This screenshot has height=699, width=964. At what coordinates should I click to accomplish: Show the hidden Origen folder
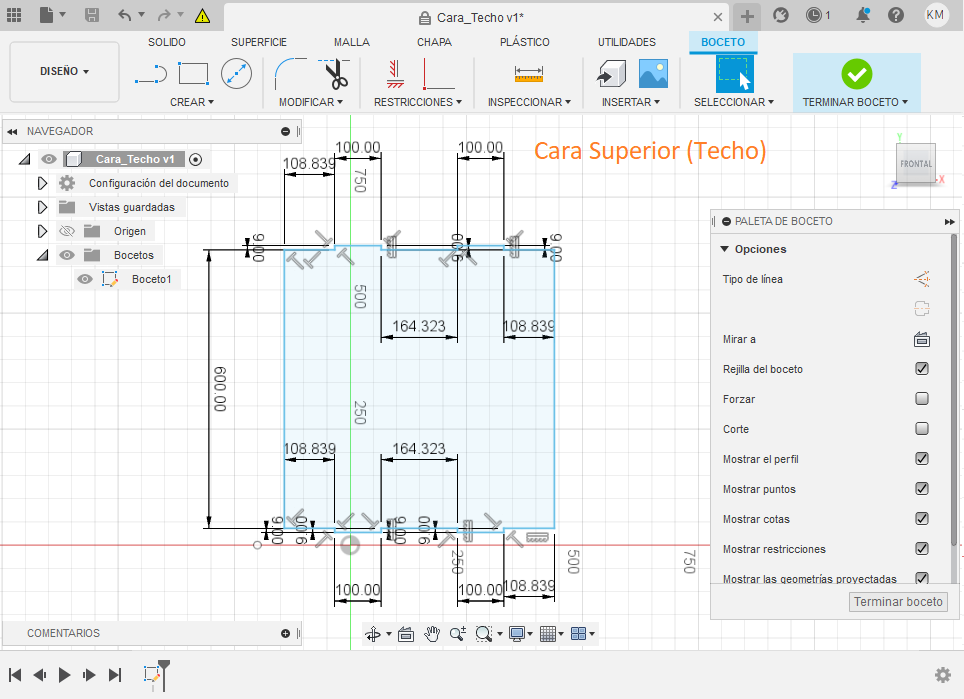click(x=66, y=231)
